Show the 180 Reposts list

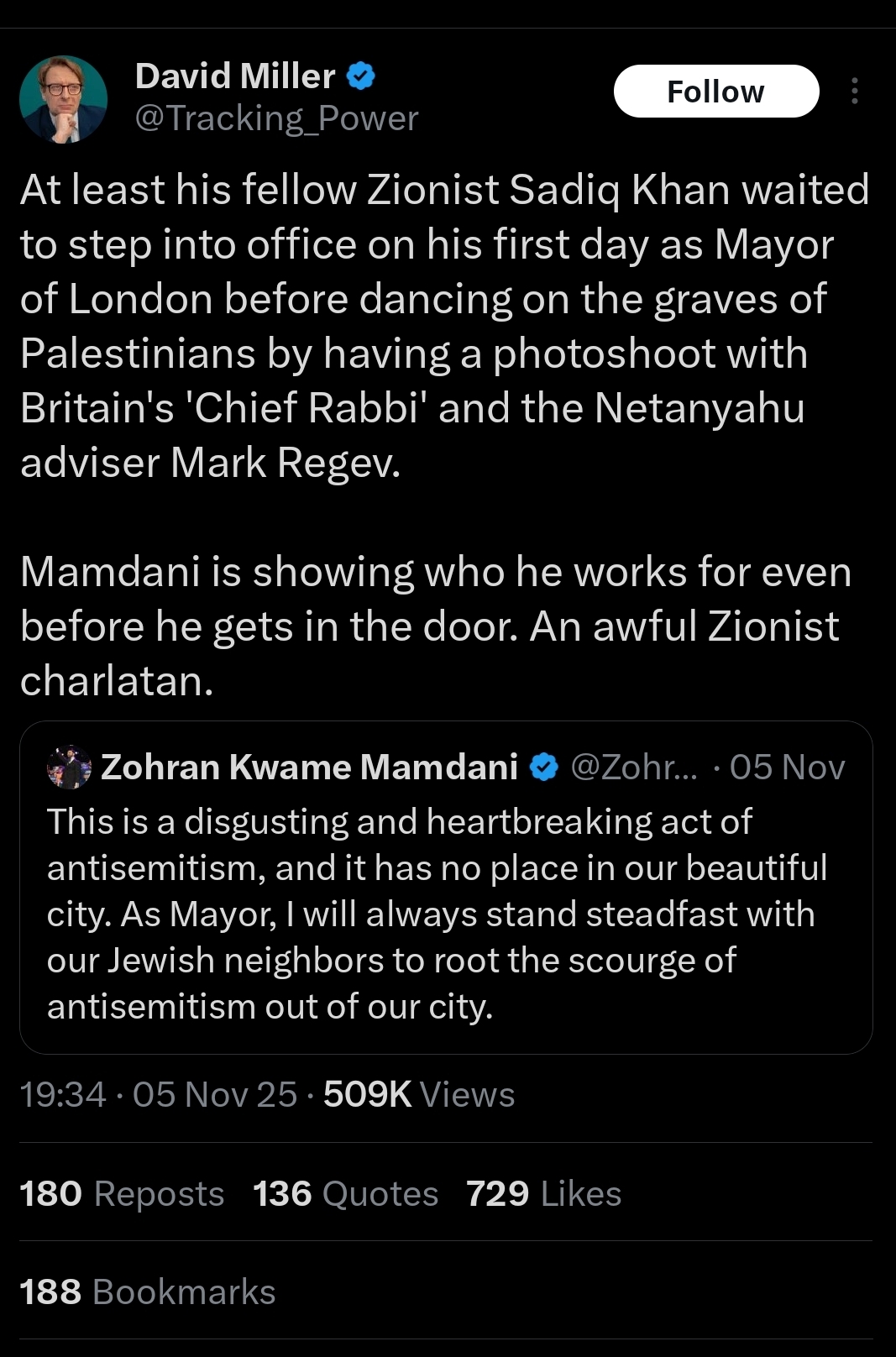122,1193
